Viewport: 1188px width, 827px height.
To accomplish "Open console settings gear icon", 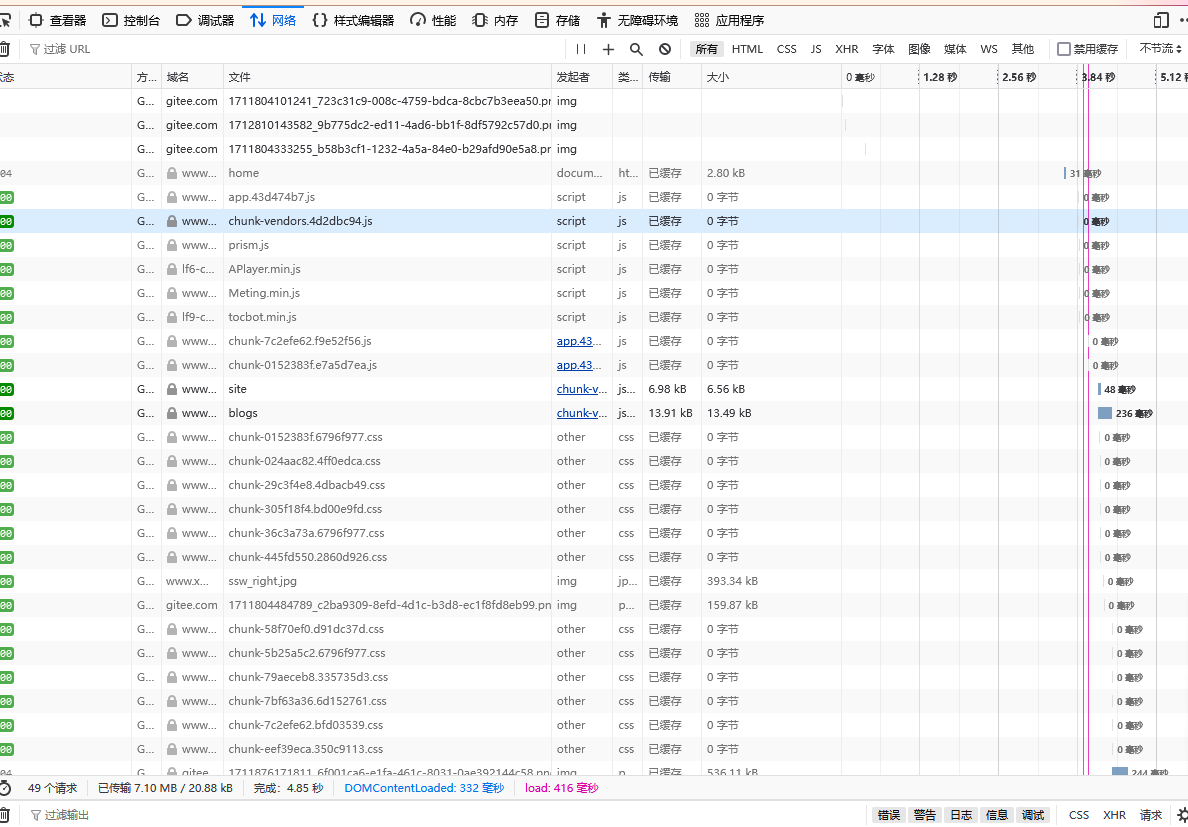I will 1182,815.
